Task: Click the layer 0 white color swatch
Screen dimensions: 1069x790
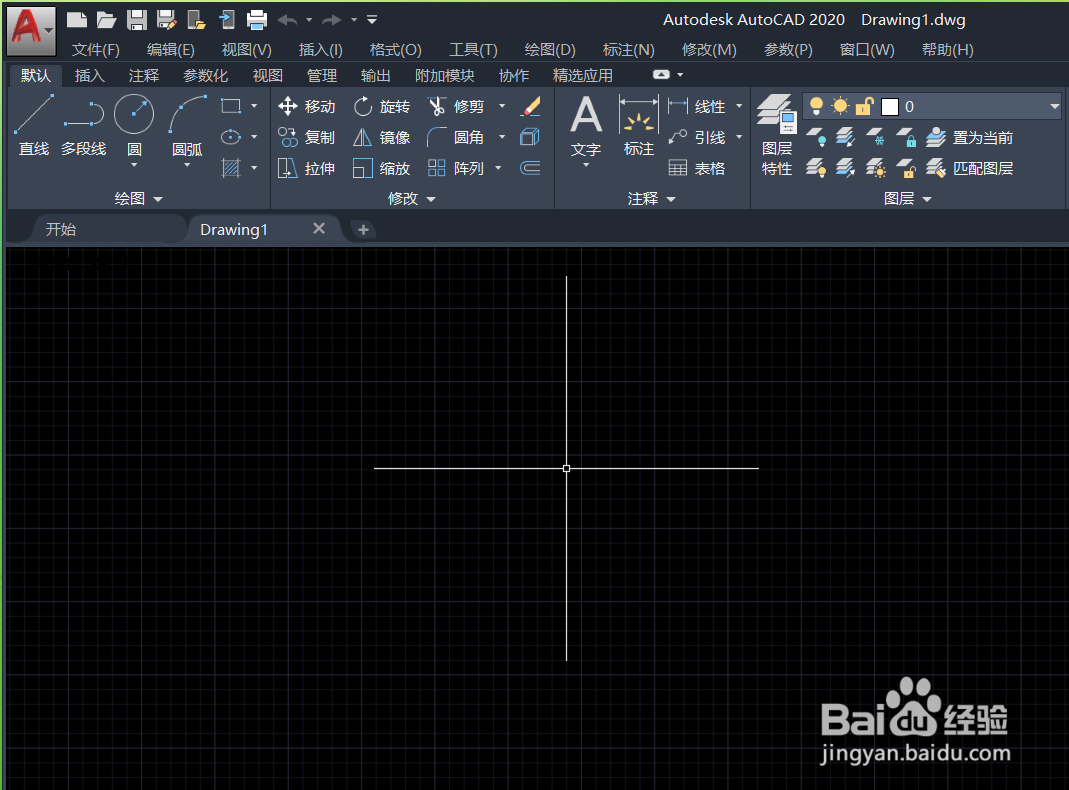Action: pos(890,107)
